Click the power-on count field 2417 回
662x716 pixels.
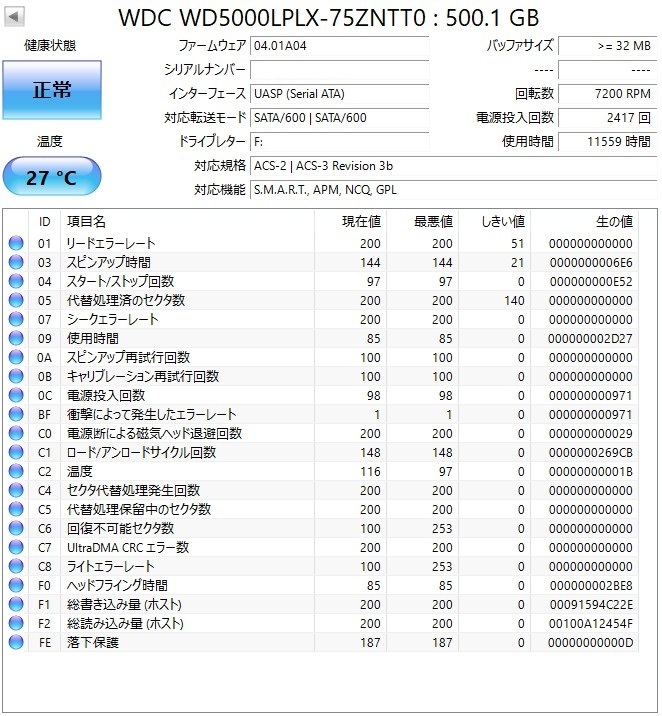607,118
